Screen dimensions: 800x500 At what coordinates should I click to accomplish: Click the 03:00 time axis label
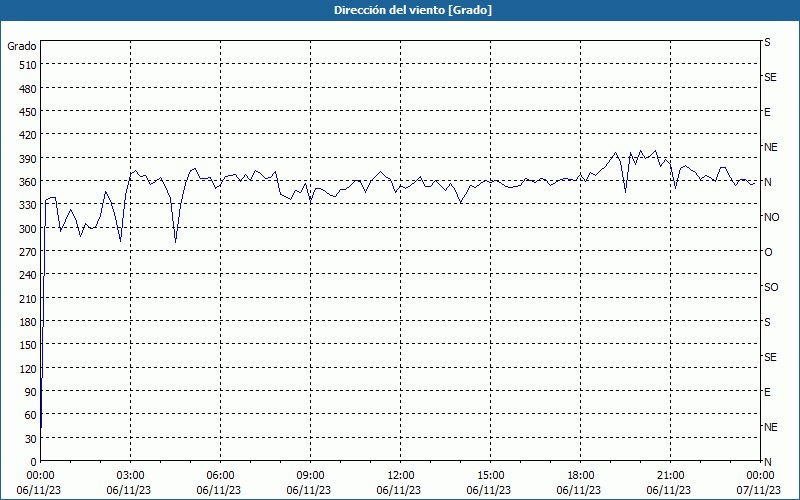coord(130,476)
